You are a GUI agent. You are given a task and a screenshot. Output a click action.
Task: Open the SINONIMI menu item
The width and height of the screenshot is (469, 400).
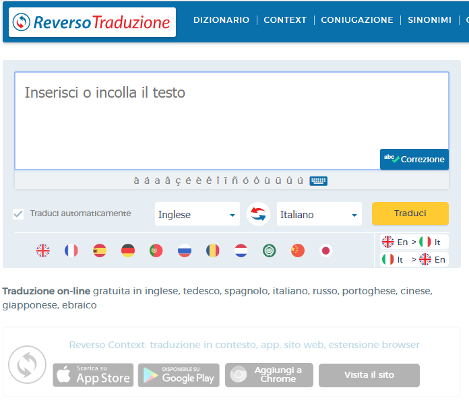pyautogui.click(x=430, y=20)
